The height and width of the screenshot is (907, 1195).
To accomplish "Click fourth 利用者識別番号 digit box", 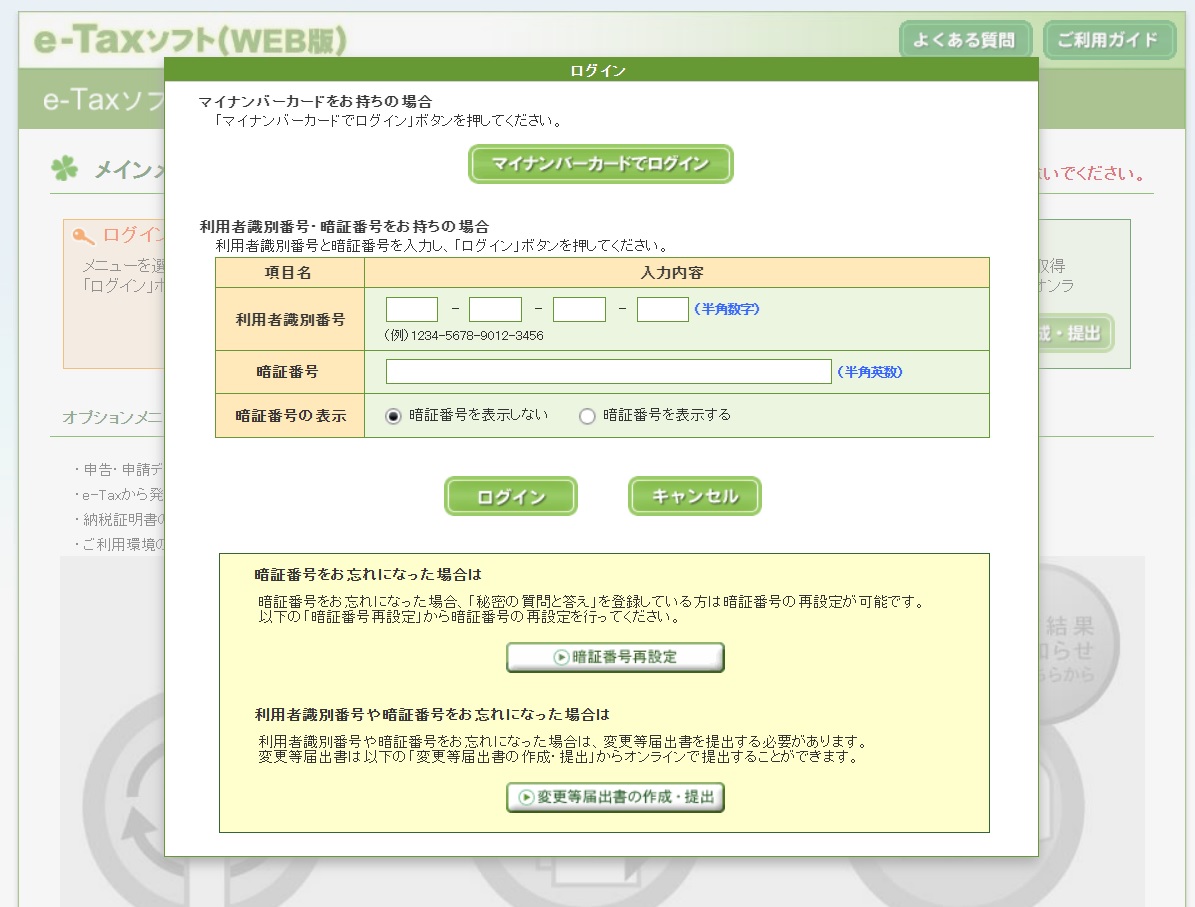I will 662,309.
